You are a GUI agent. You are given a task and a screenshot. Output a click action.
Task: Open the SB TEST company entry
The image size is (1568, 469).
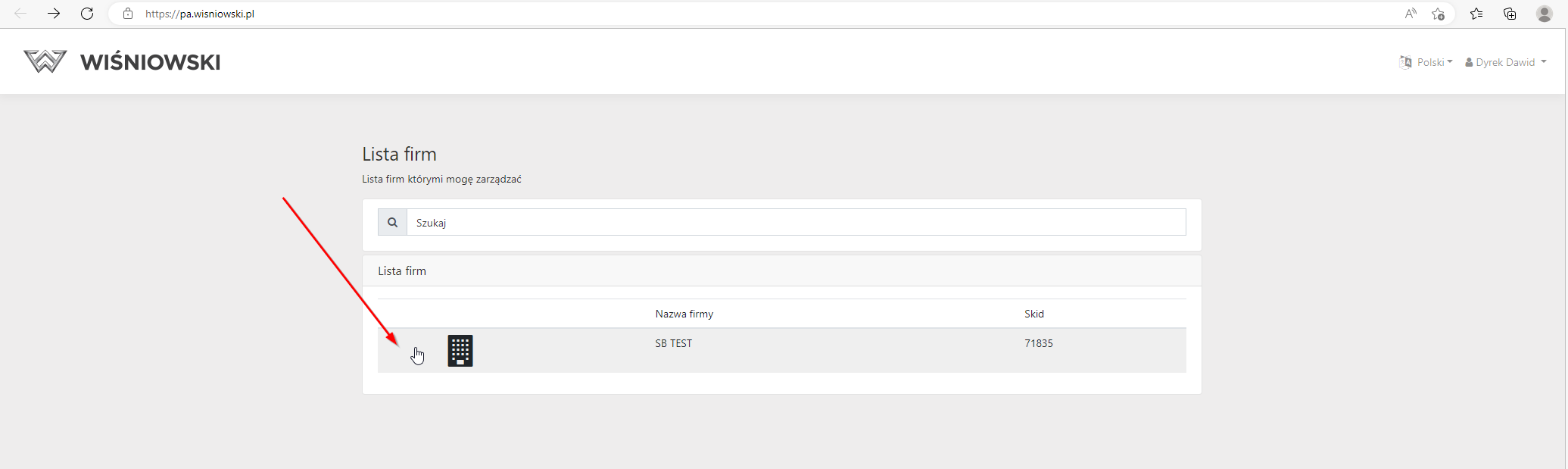click(673, 343)
